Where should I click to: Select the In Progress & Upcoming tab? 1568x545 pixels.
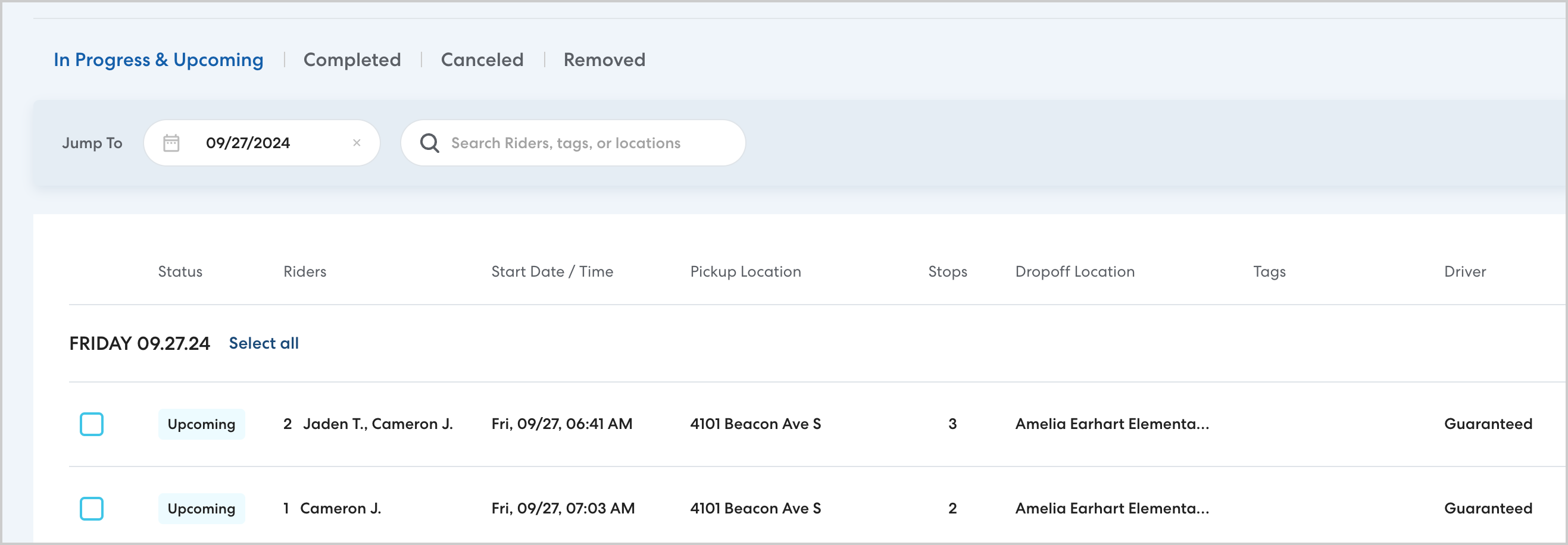(x=158, y=59)
